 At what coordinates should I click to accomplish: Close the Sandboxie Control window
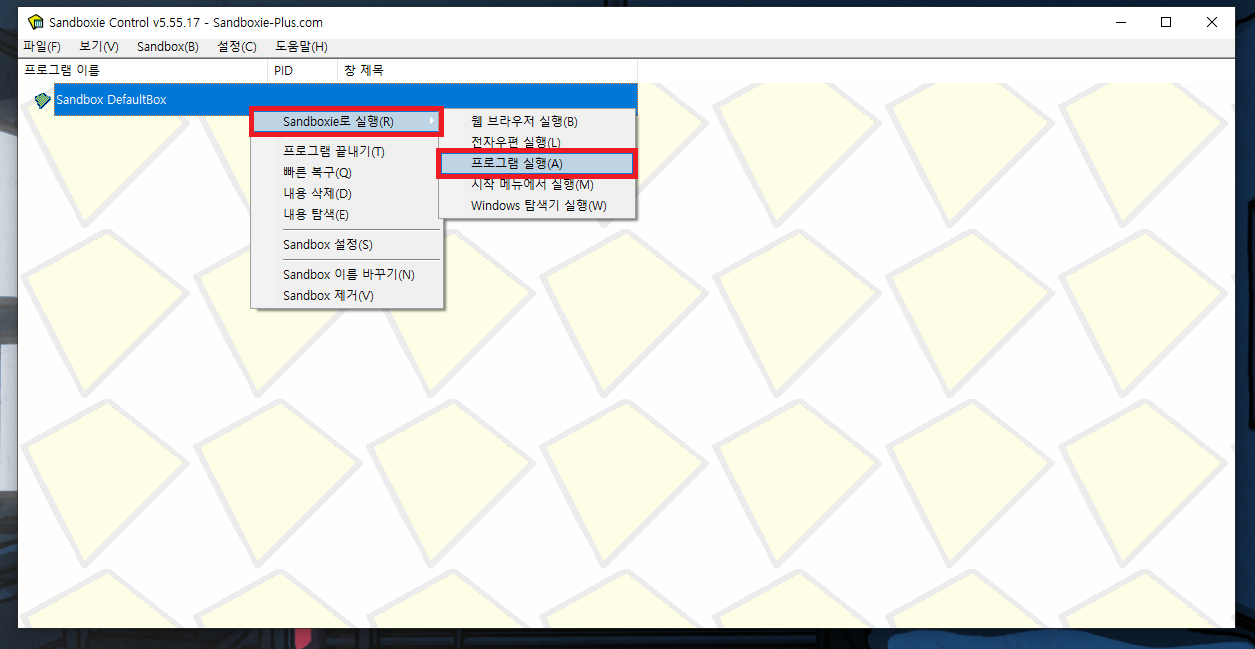[1212, 22]
